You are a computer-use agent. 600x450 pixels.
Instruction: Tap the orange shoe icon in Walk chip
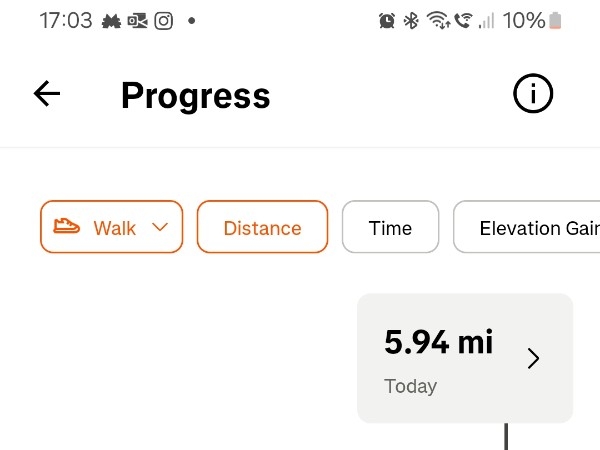pos(66,226)
